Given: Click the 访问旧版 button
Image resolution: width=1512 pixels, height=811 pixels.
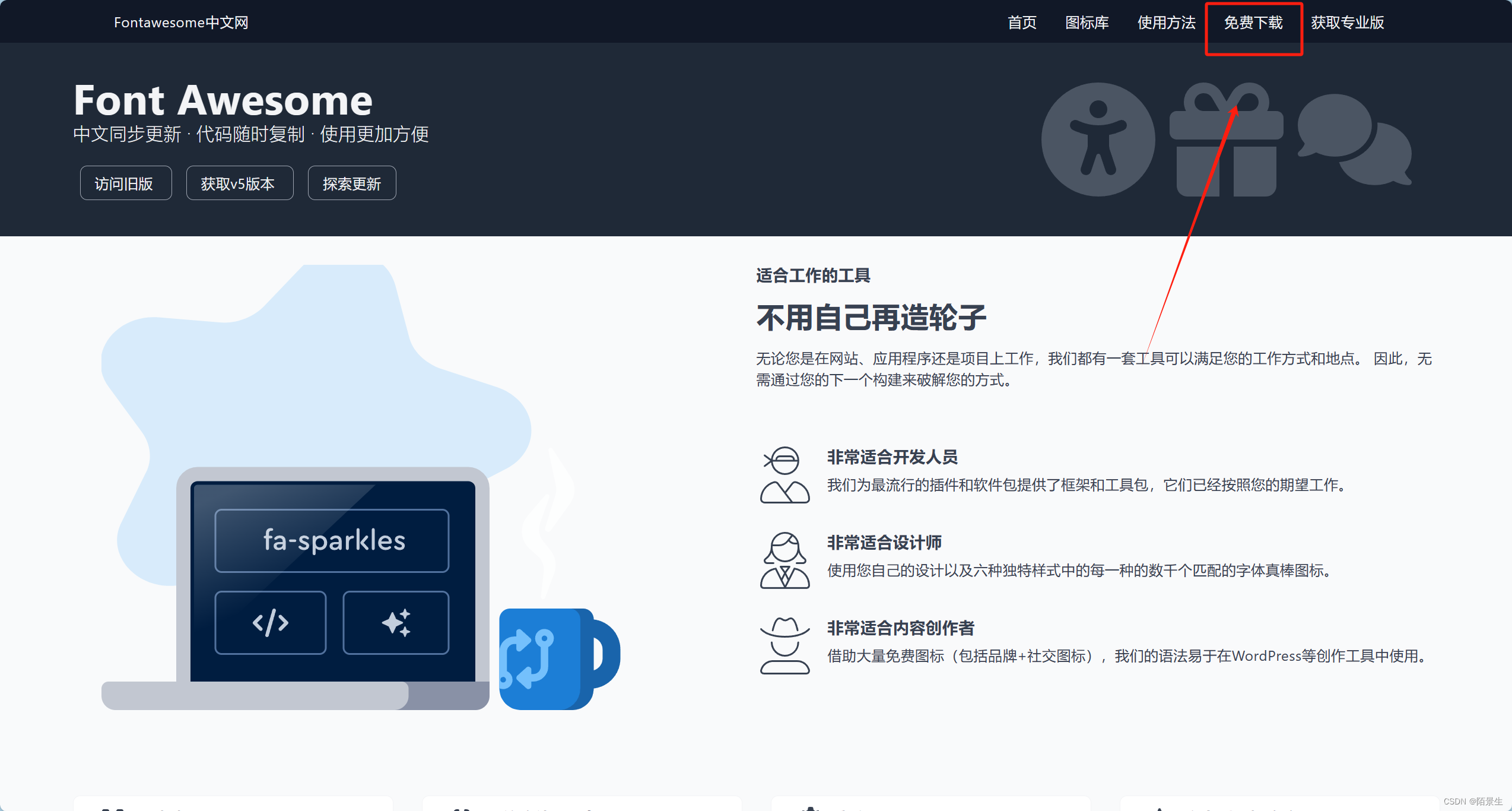Looking at the screenshot, I should click(x=125, y=183).
